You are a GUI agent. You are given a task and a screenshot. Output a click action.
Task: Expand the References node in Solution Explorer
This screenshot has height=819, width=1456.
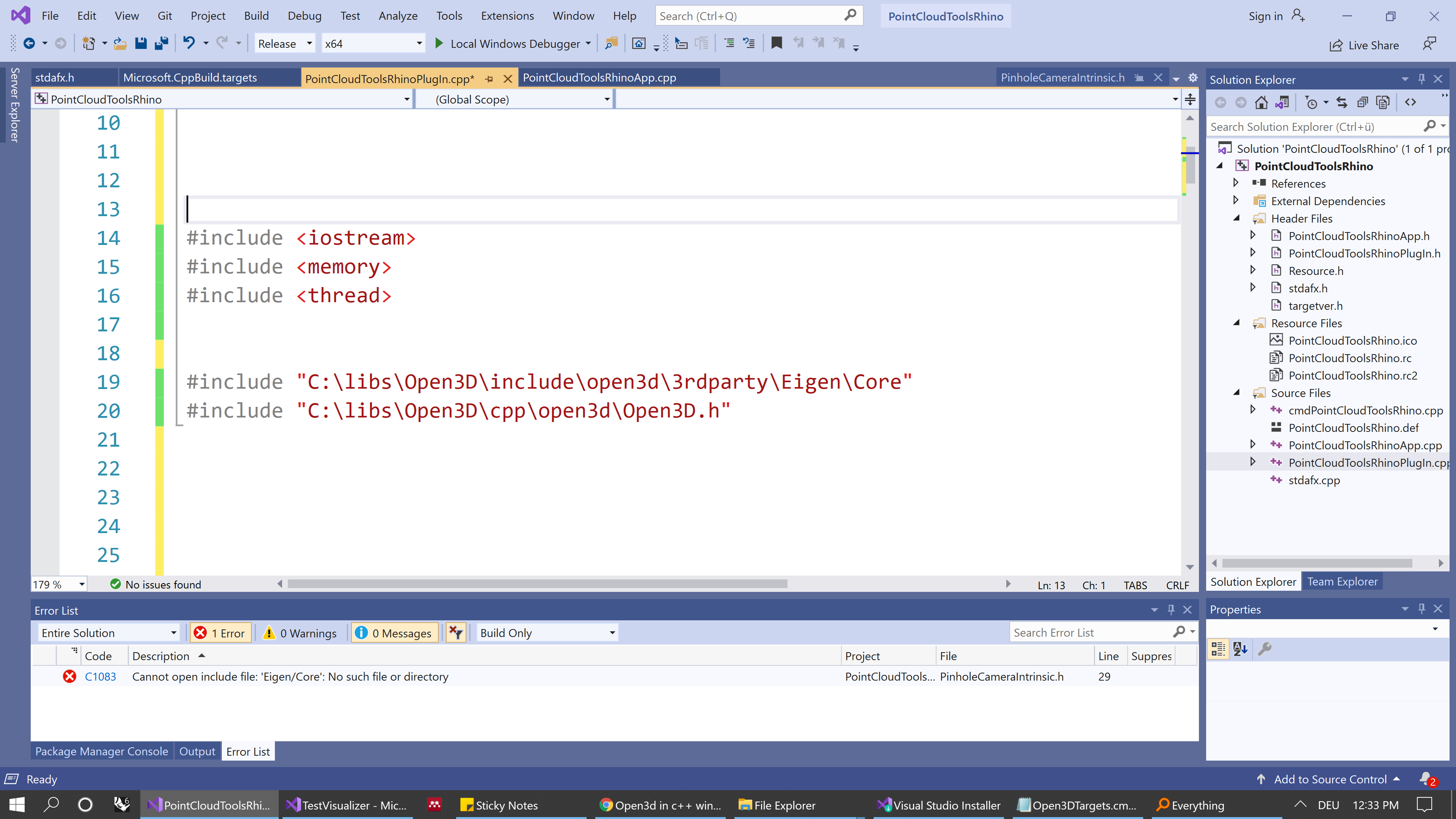(x=1236, y=183)
